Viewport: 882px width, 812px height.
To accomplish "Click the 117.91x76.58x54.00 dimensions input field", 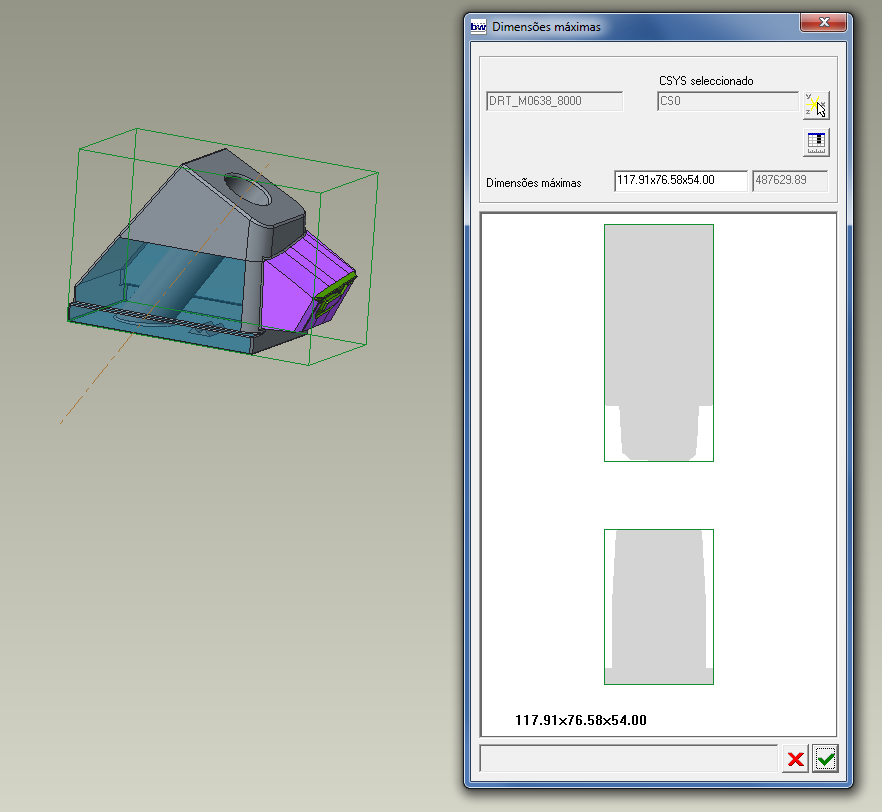I will [681, 181].
